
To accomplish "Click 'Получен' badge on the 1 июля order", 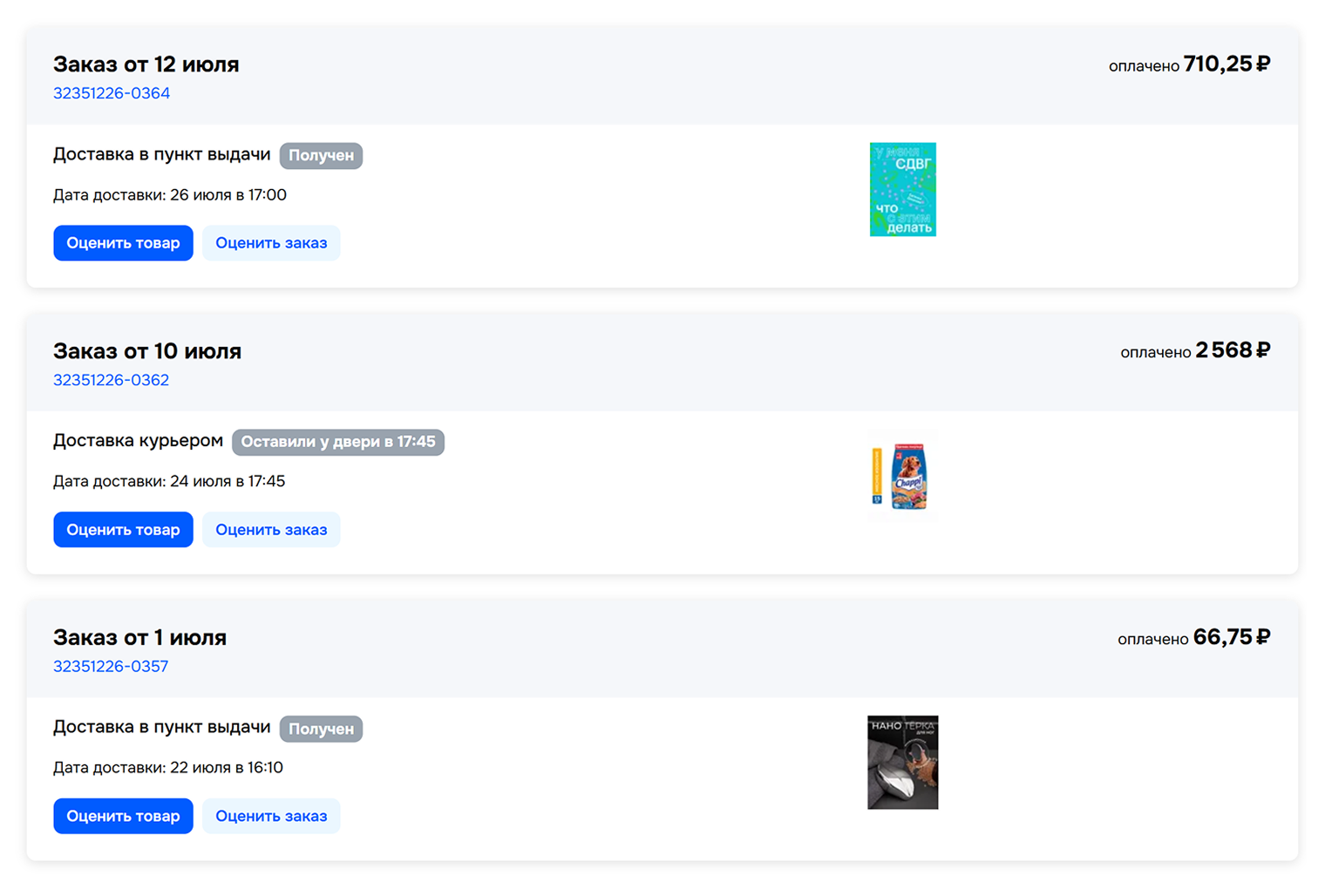I will (321, 729).
